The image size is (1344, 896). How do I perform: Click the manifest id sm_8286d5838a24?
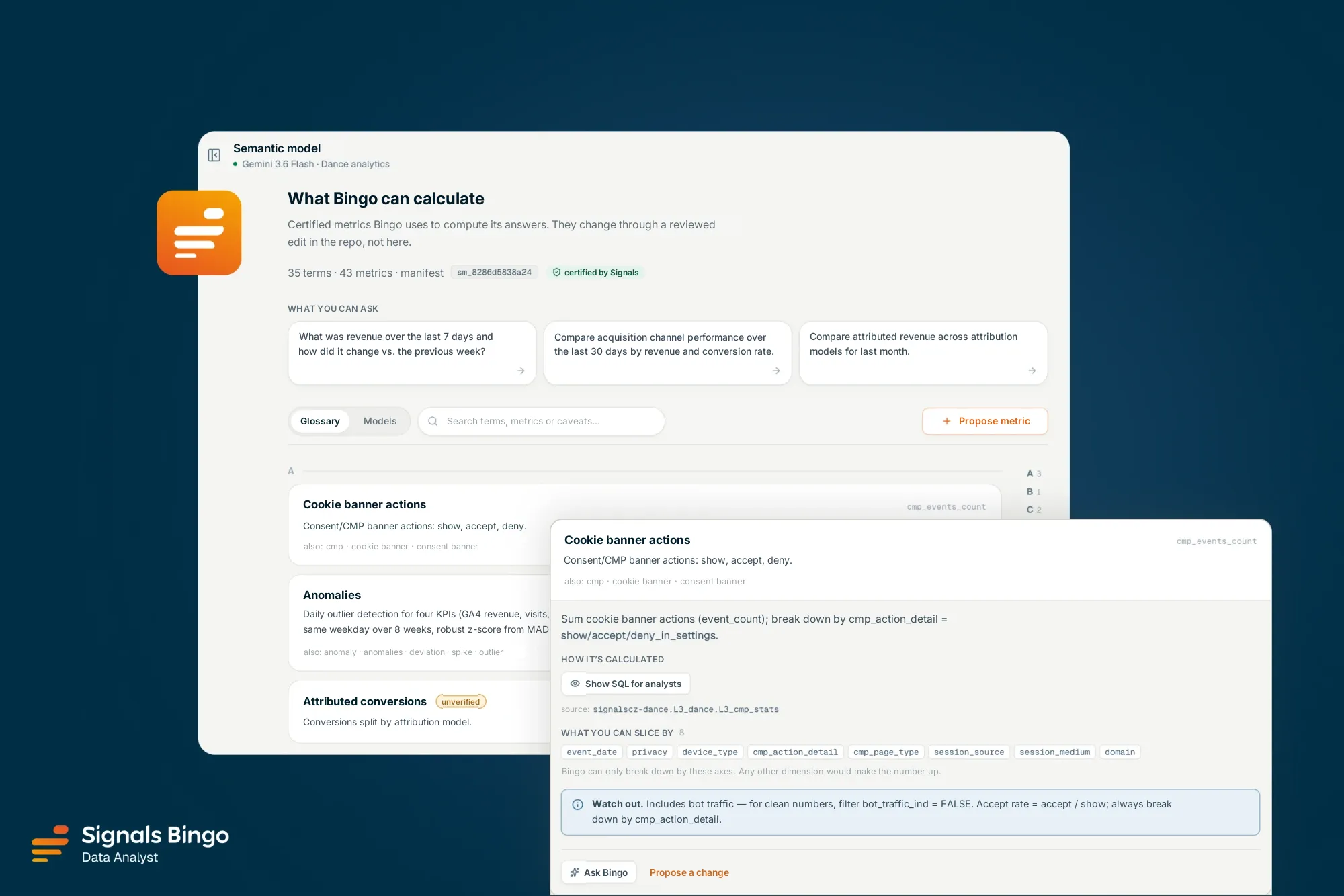coord(494,272)
